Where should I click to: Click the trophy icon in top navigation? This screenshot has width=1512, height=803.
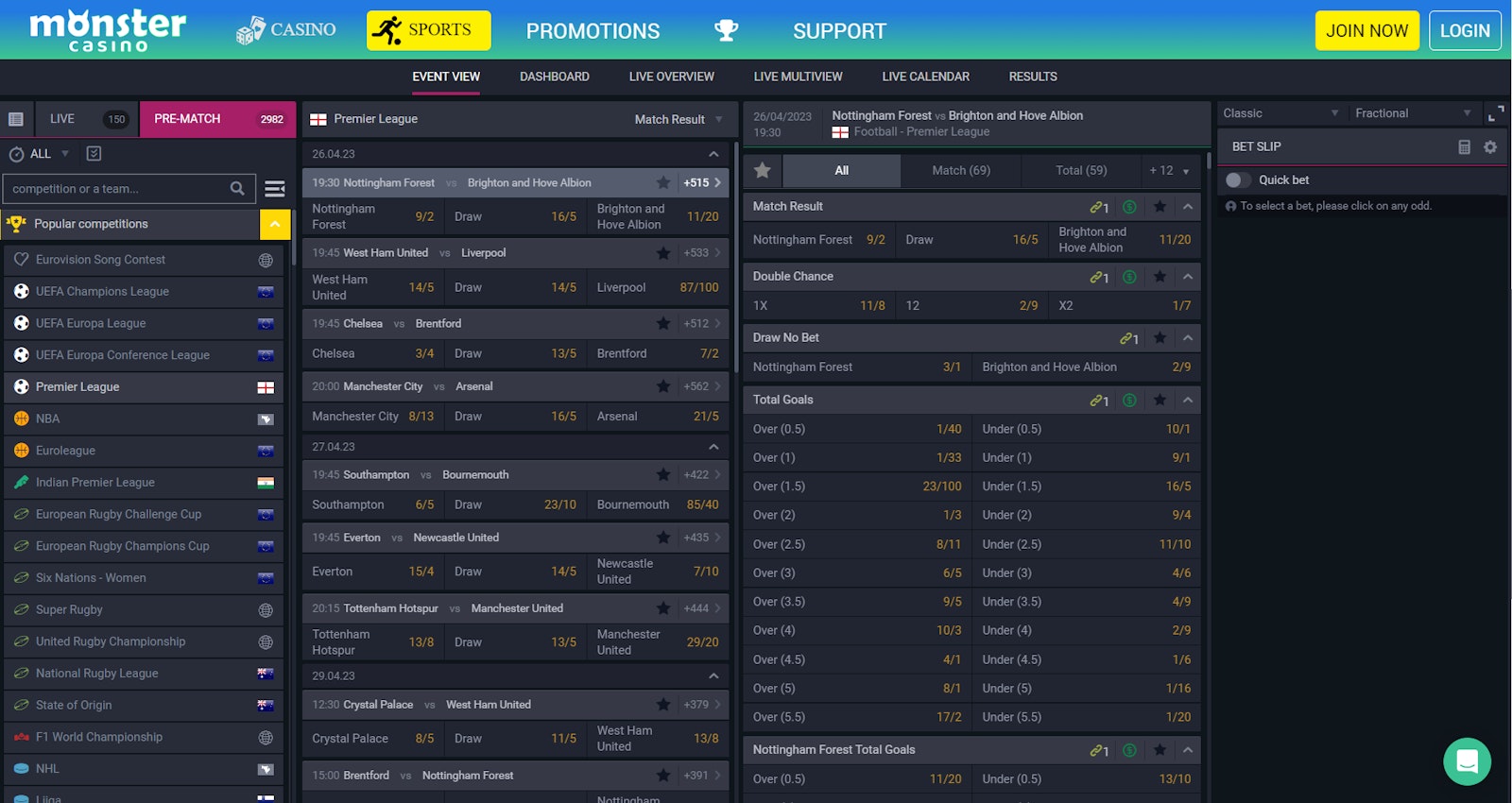(x=726, y=30)
